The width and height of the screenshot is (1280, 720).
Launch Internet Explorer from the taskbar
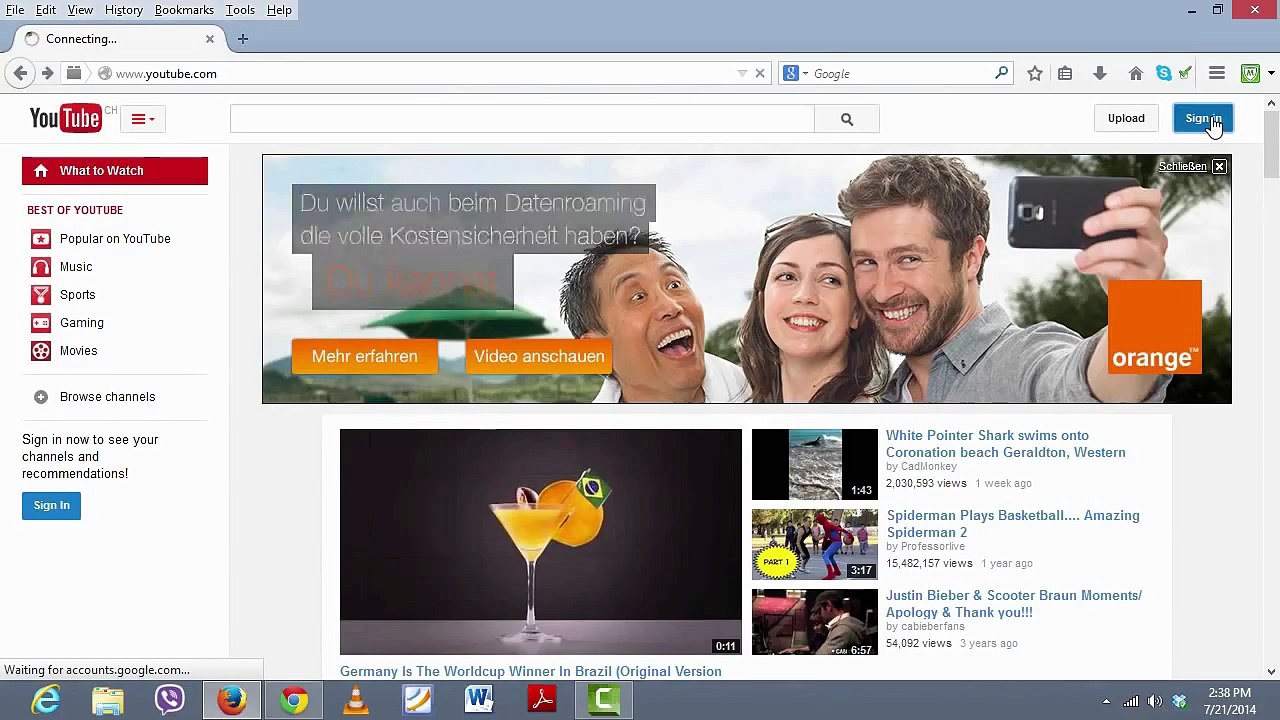(46, 700)
